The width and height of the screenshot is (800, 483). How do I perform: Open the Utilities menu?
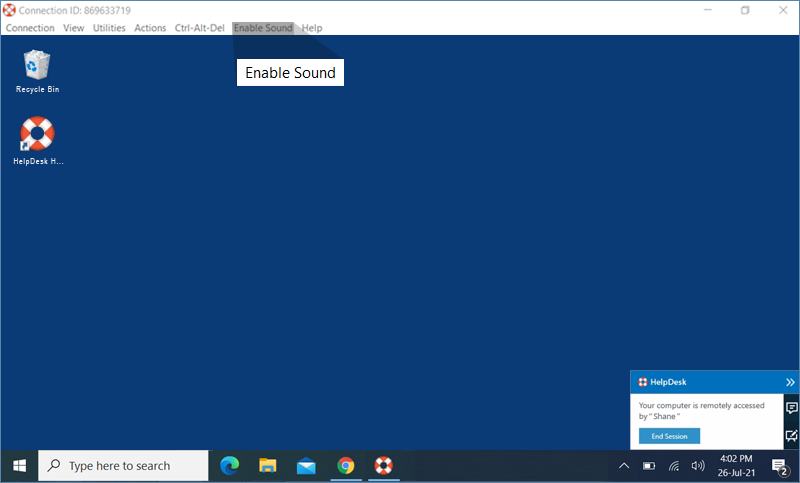(109, 28)
